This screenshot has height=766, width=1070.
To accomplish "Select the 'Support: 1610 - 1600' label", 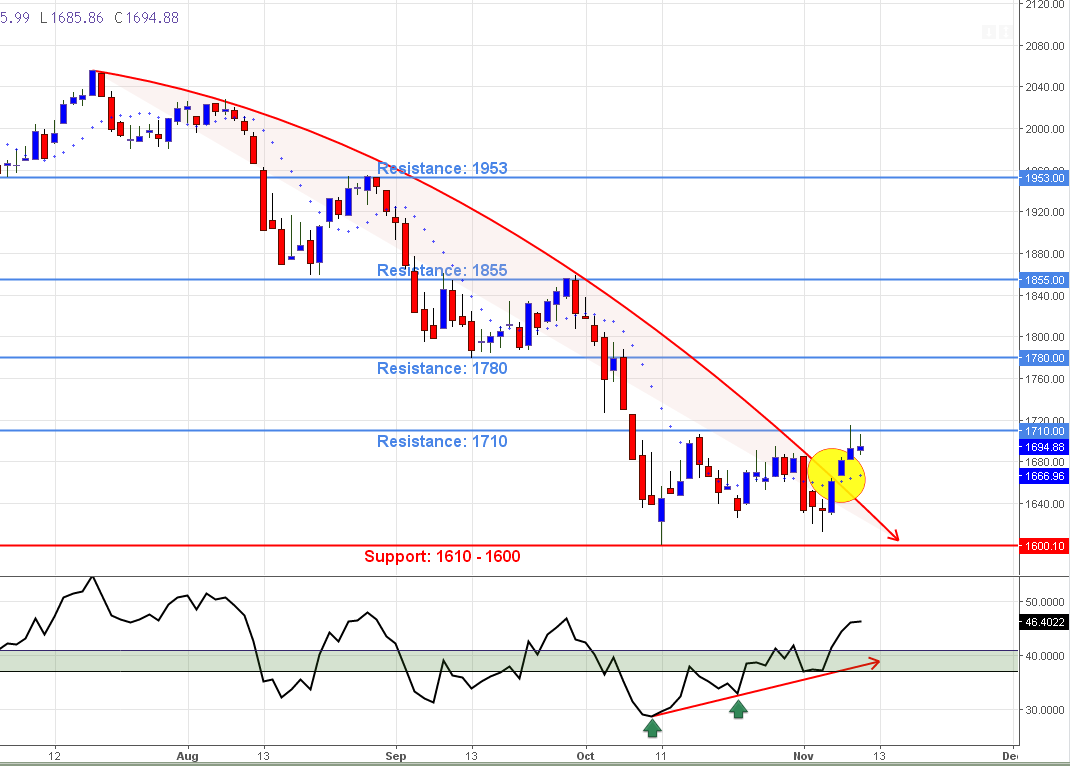I will point(442,557).
